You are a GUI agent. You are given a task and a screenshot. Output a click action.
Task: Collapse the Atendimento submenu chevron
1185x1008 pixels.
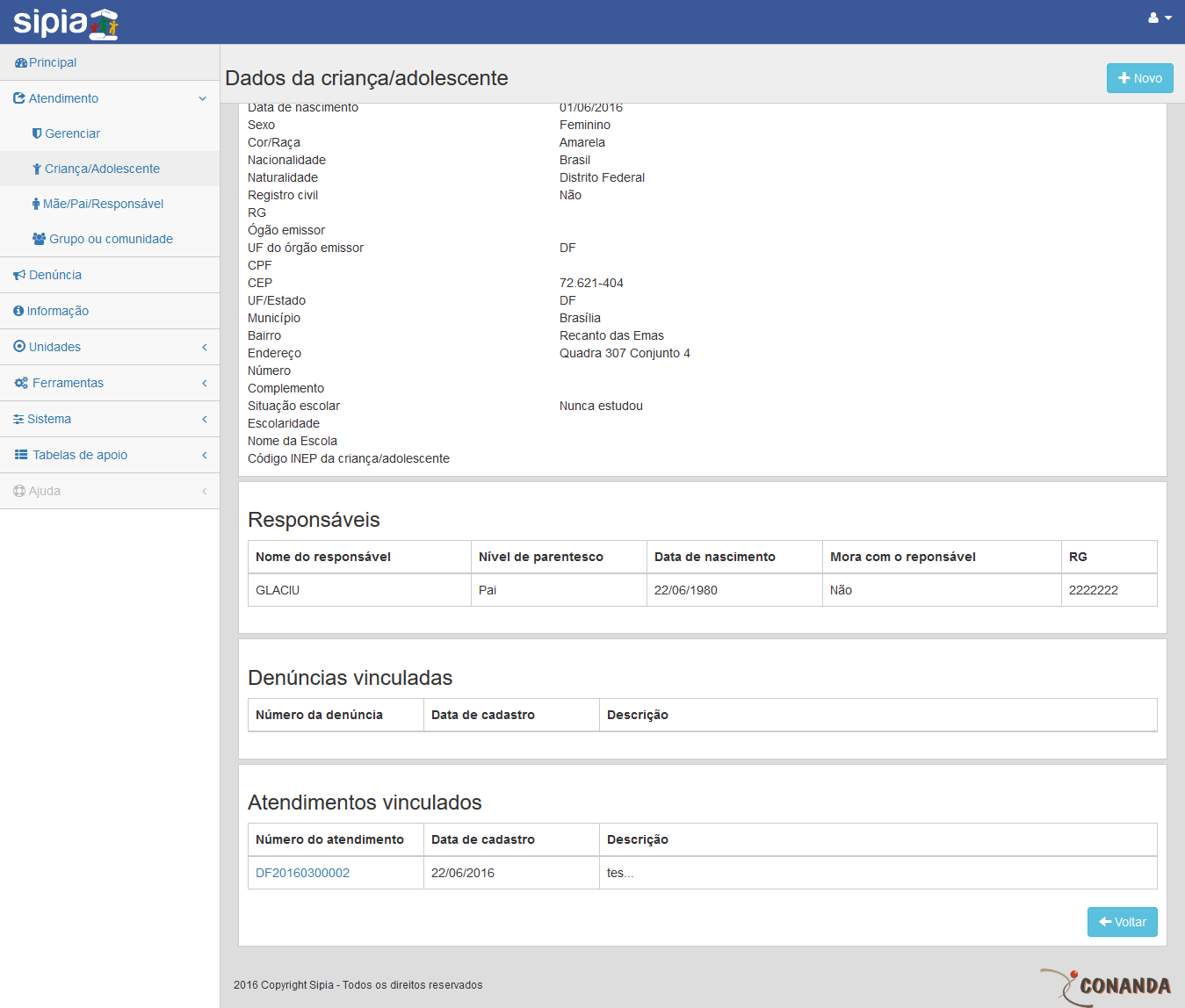pyautogui.click(x=203, y=98)
